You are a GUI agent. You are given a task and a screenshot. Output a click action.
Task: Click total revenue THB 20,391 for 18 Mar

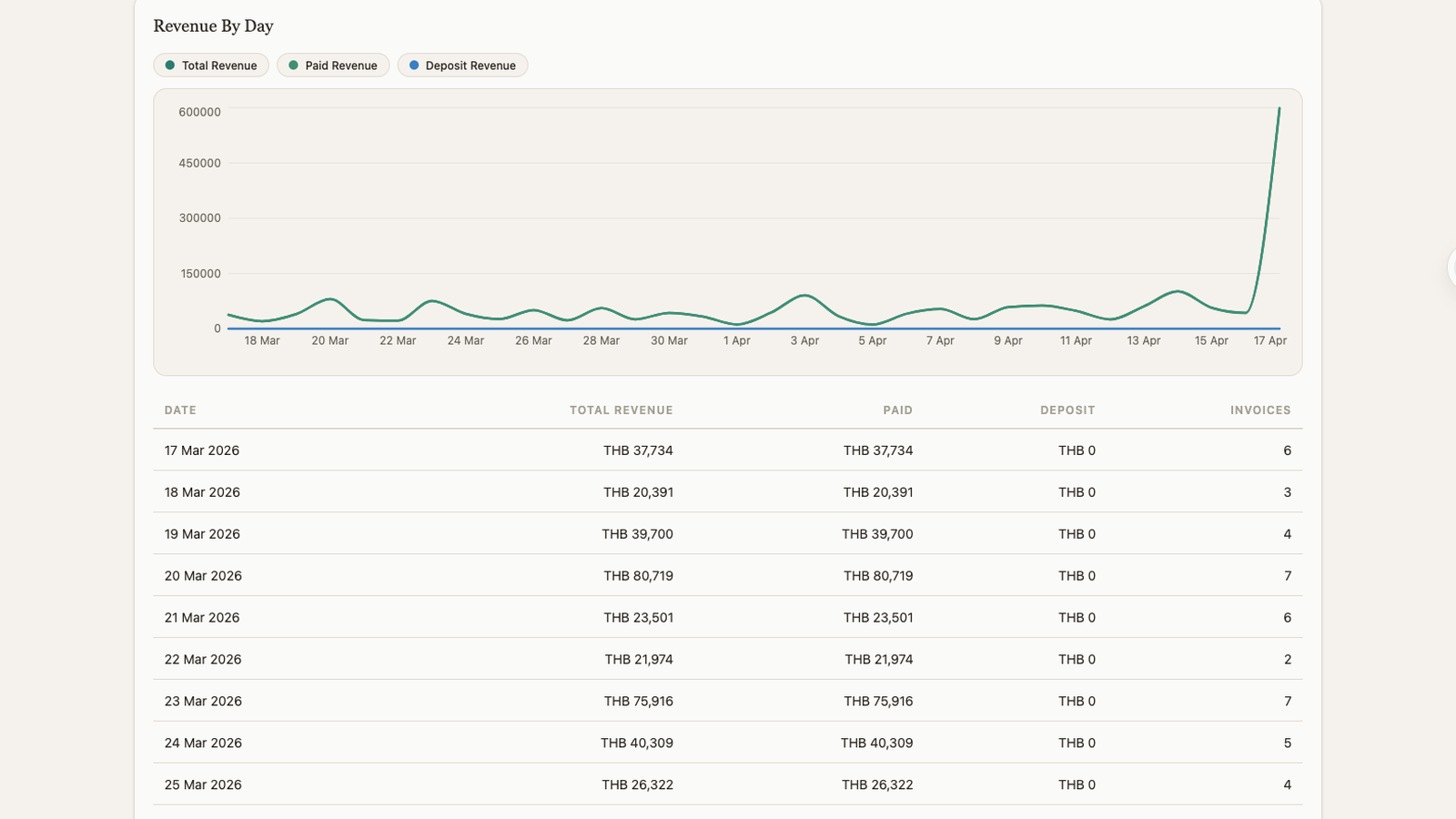638,492
